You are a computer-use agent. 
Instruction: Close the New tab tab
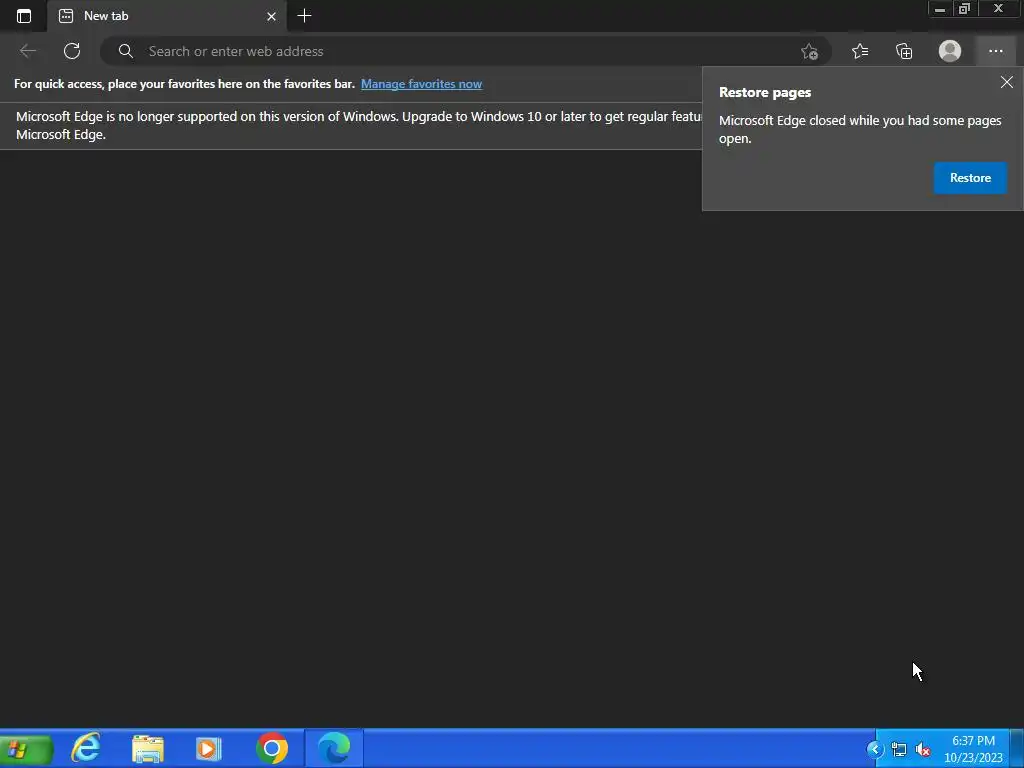271,16
